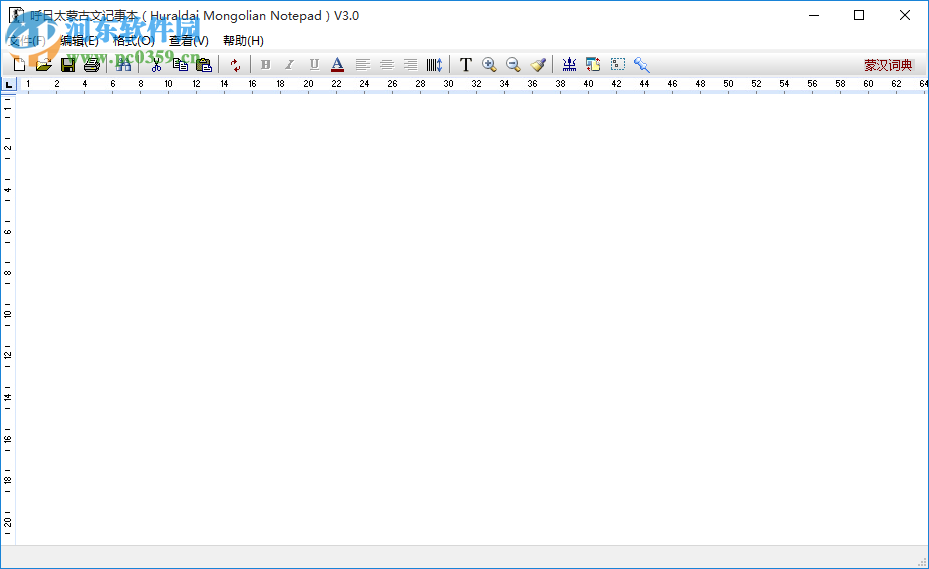Toggle bold formatting
929x569 pixels.
point(265,65)
